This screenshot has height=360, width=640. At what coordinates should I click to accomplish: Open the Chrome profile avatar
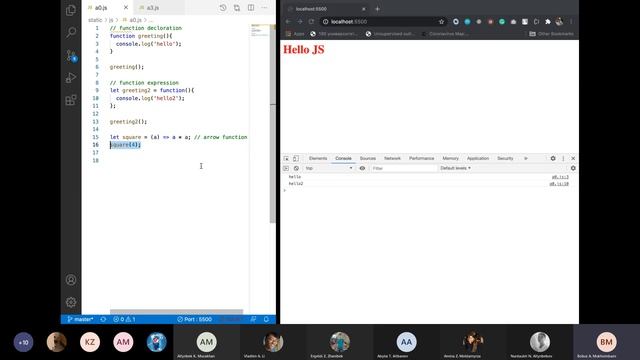(559, 22)
